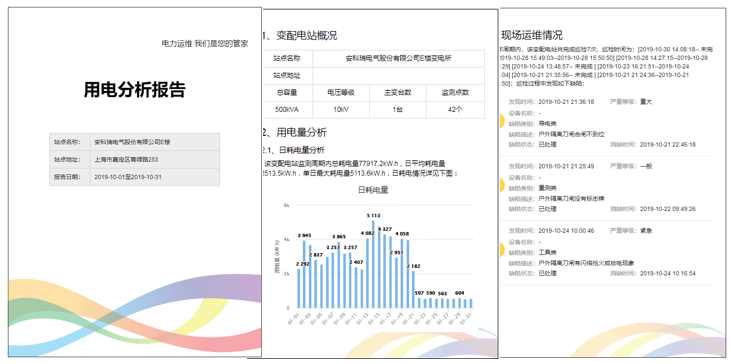Click the '1台' transformer count value

pos(398,110)
